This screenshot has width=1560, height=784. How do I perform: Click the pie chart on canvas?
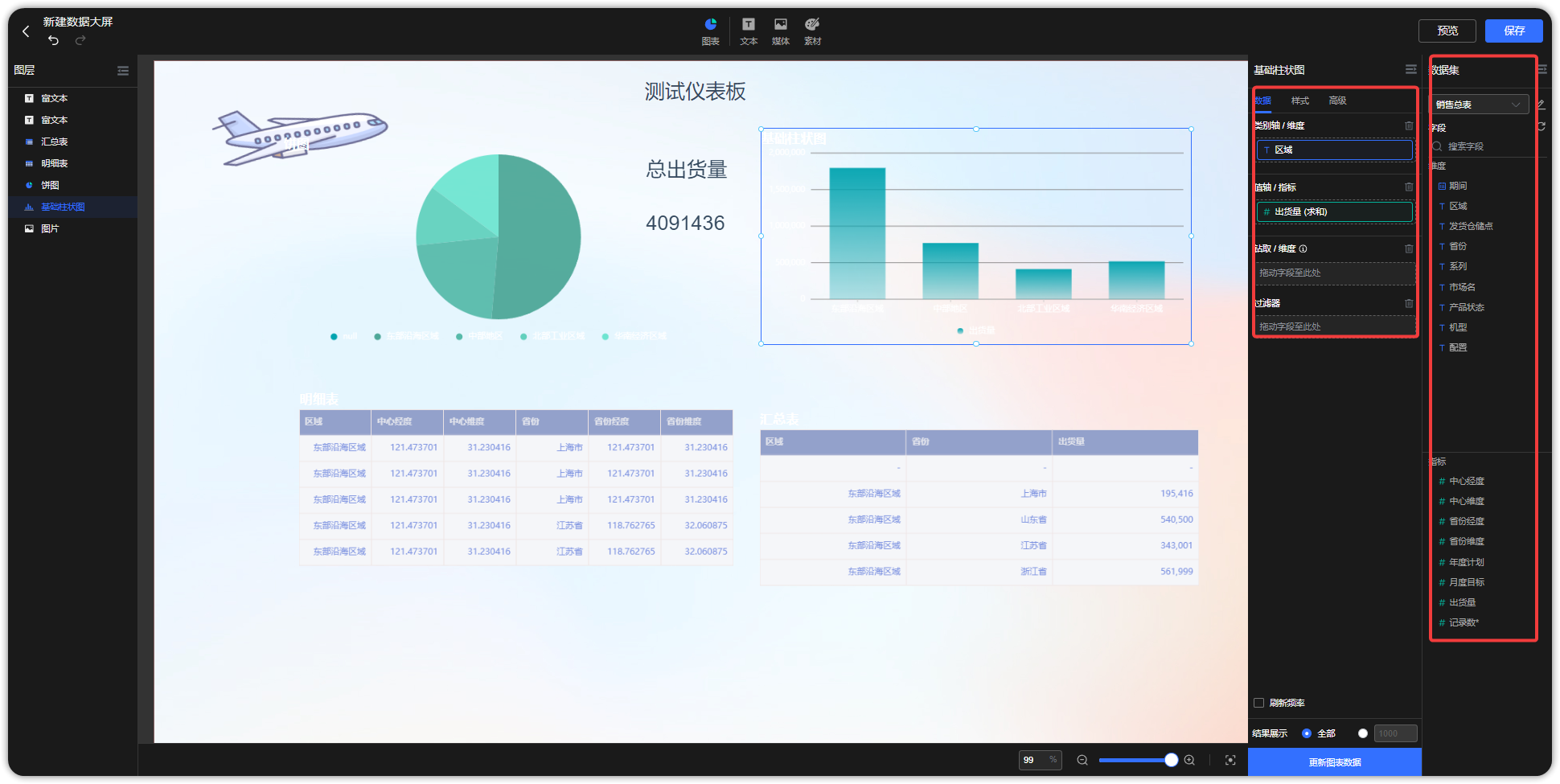499,236
